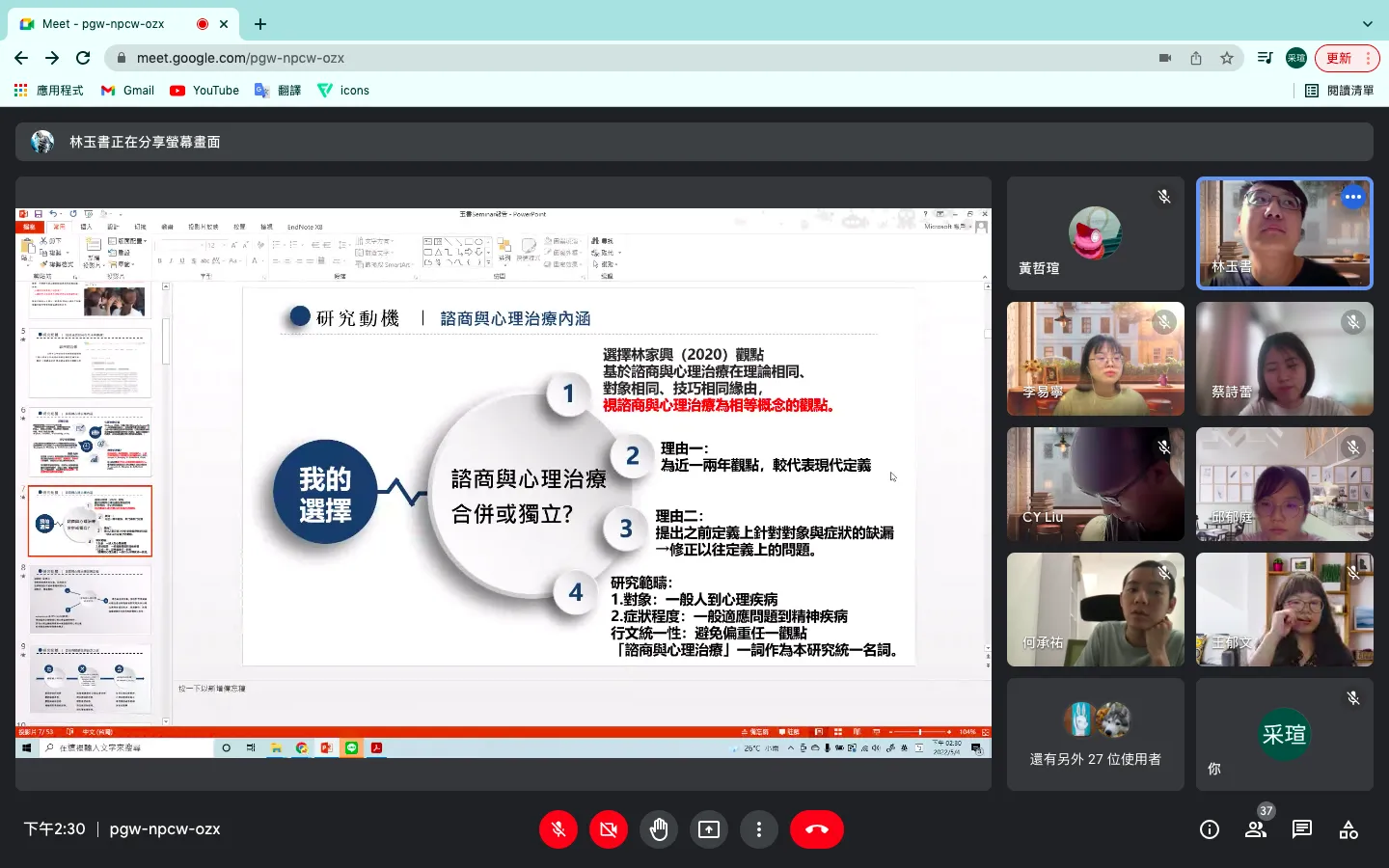Bookmark this page with the star icon
The image size is (1389, 868).
pyautogui.click(x=1227, y=58)
